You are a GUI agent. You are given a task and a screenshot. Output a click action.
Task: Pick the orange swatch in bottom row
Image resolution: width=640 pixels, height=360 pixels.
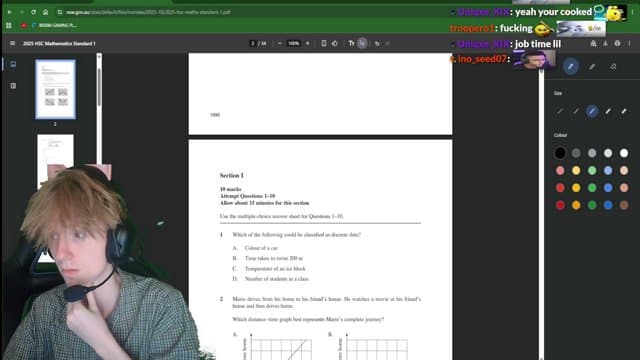tap(576, 205)
